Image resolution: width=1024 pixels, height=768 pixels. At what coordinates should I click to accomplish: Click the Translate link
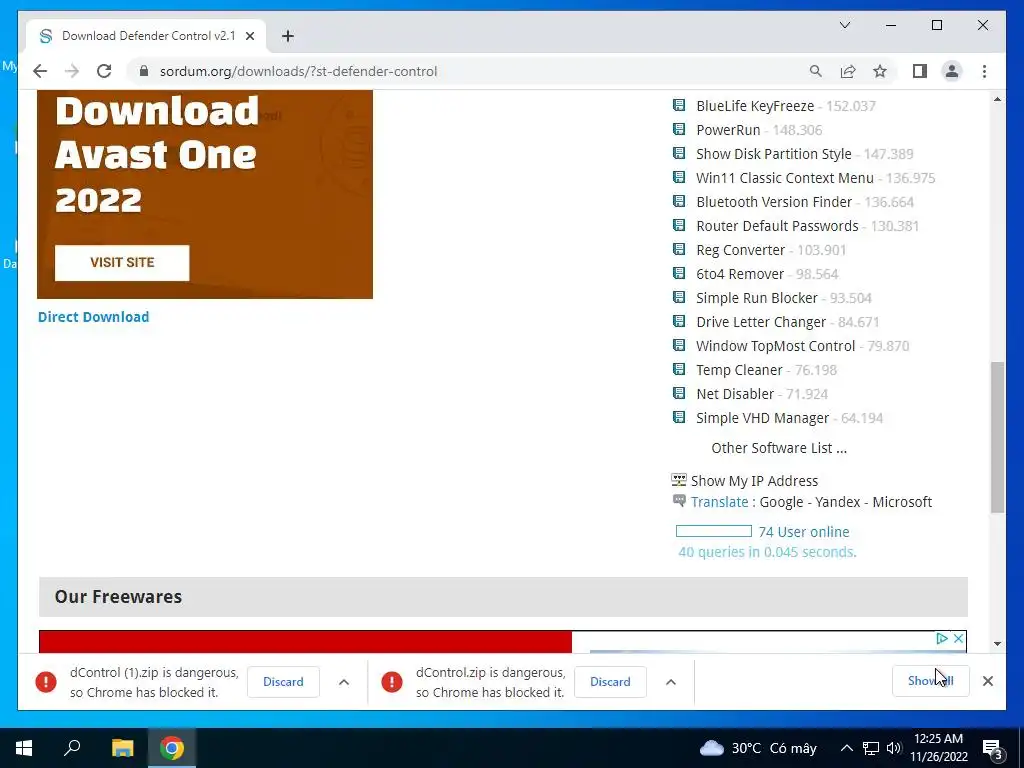click(720, 502)
